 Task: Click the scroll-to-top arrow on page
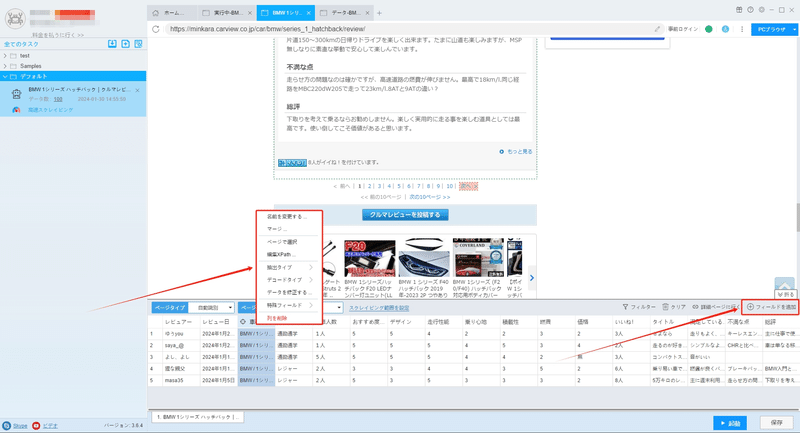pos(784,284)
